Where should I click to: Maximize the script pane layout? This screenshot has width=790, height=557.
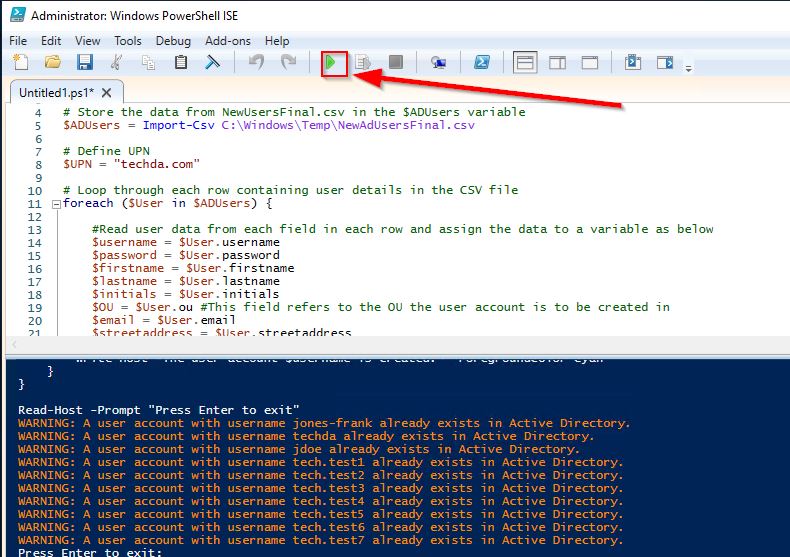589,63
